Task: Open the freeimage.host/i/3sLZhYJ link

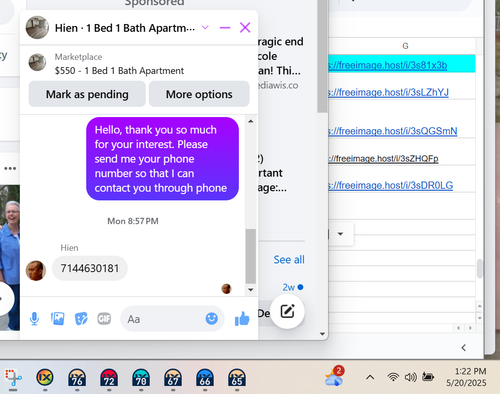Action: [x=389, y=92]
